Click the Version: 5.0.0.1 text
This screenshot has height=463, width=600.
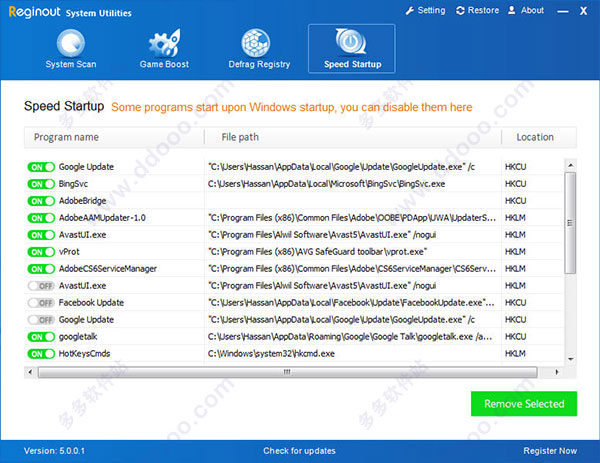[x=54, y=451]
